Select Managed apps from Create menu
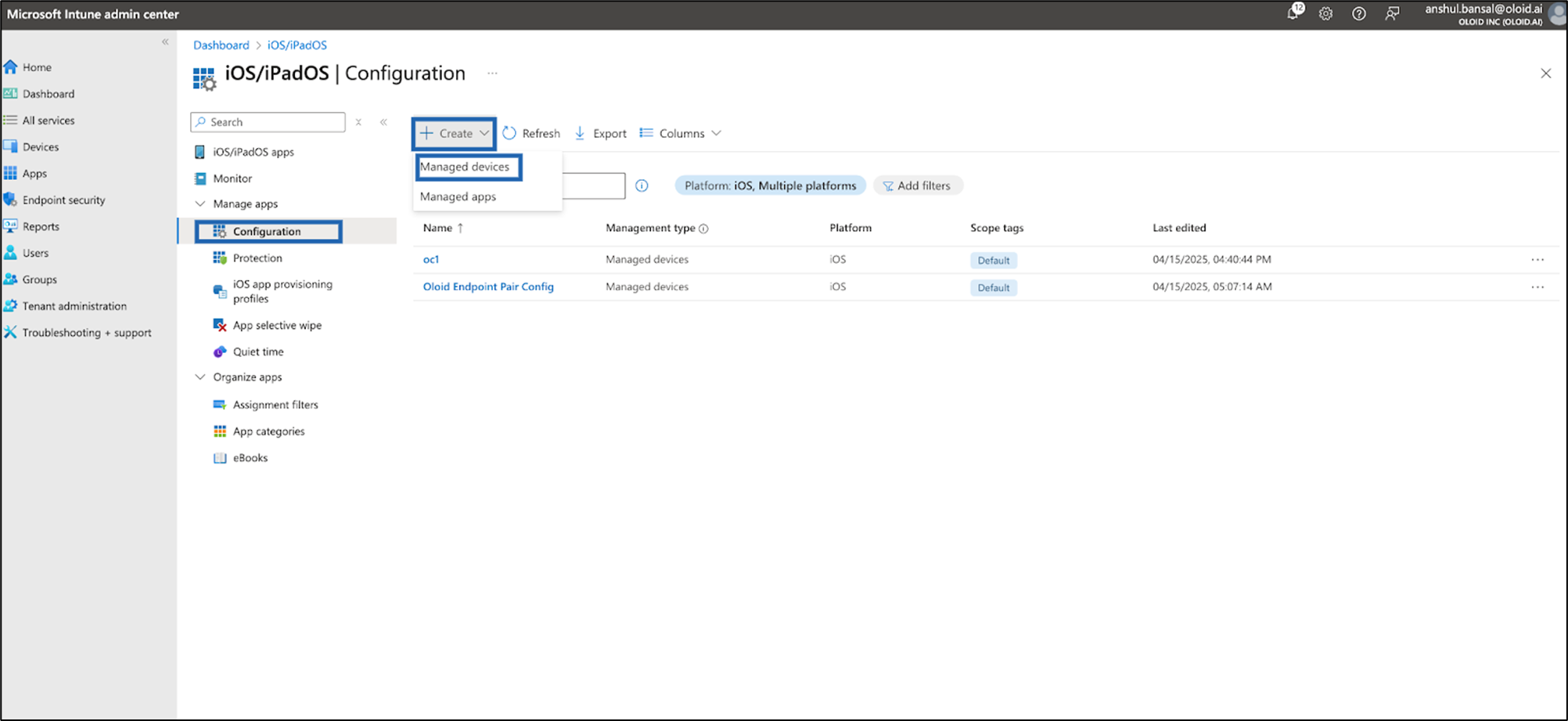Image resolution: width=1568 pixels, height=721 pixels. tap(458, 196)
